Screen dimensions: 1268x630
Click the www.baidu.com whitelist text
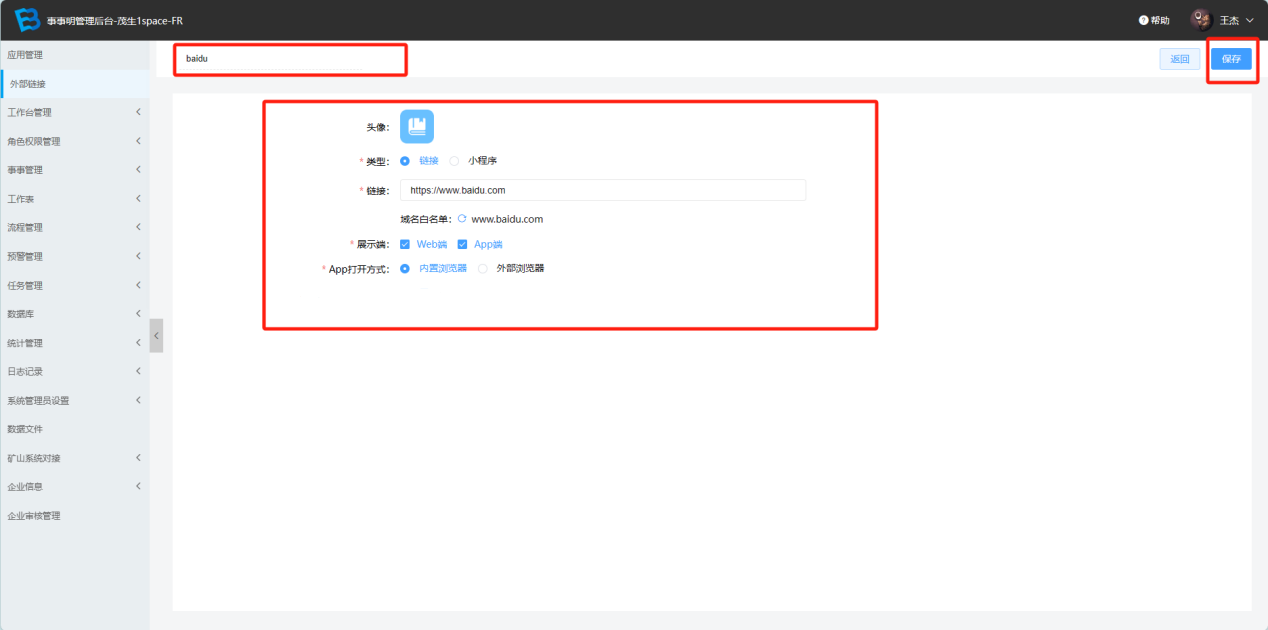(507, 219)
